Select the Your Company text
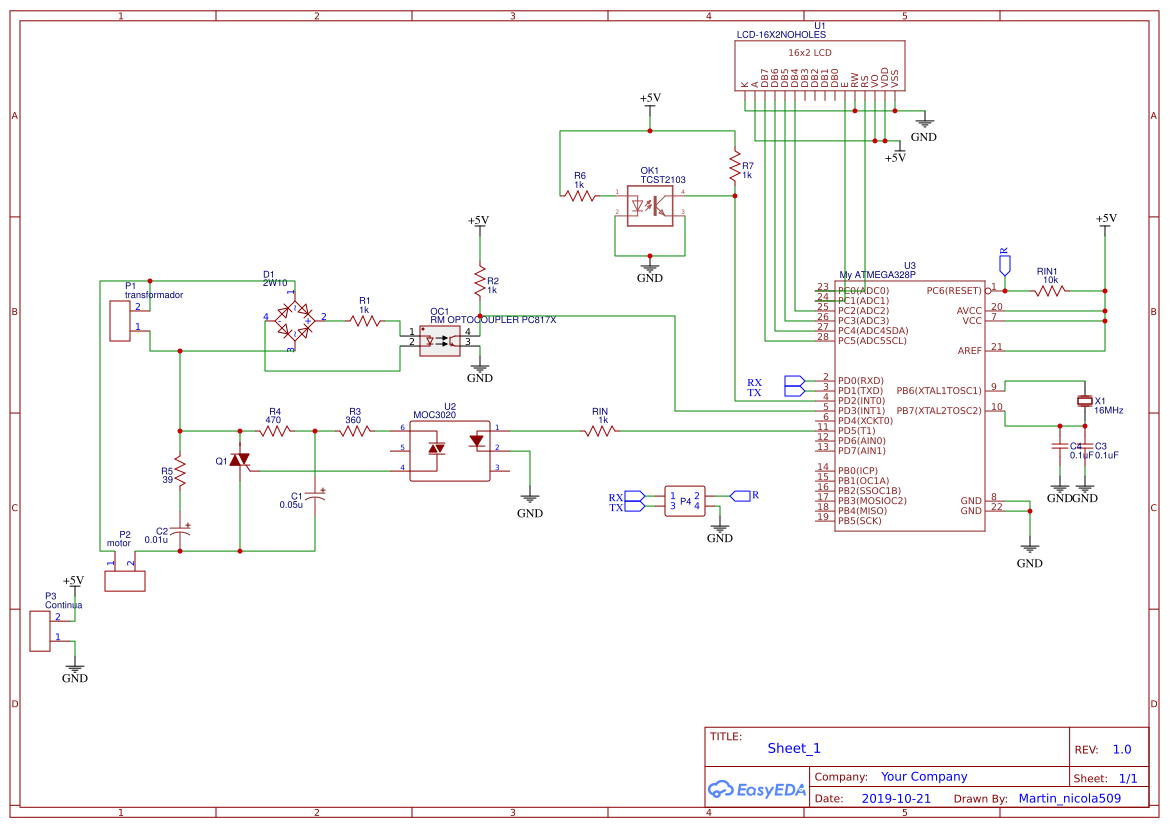This screenshot has height=828, width=1169. (924, 777)
